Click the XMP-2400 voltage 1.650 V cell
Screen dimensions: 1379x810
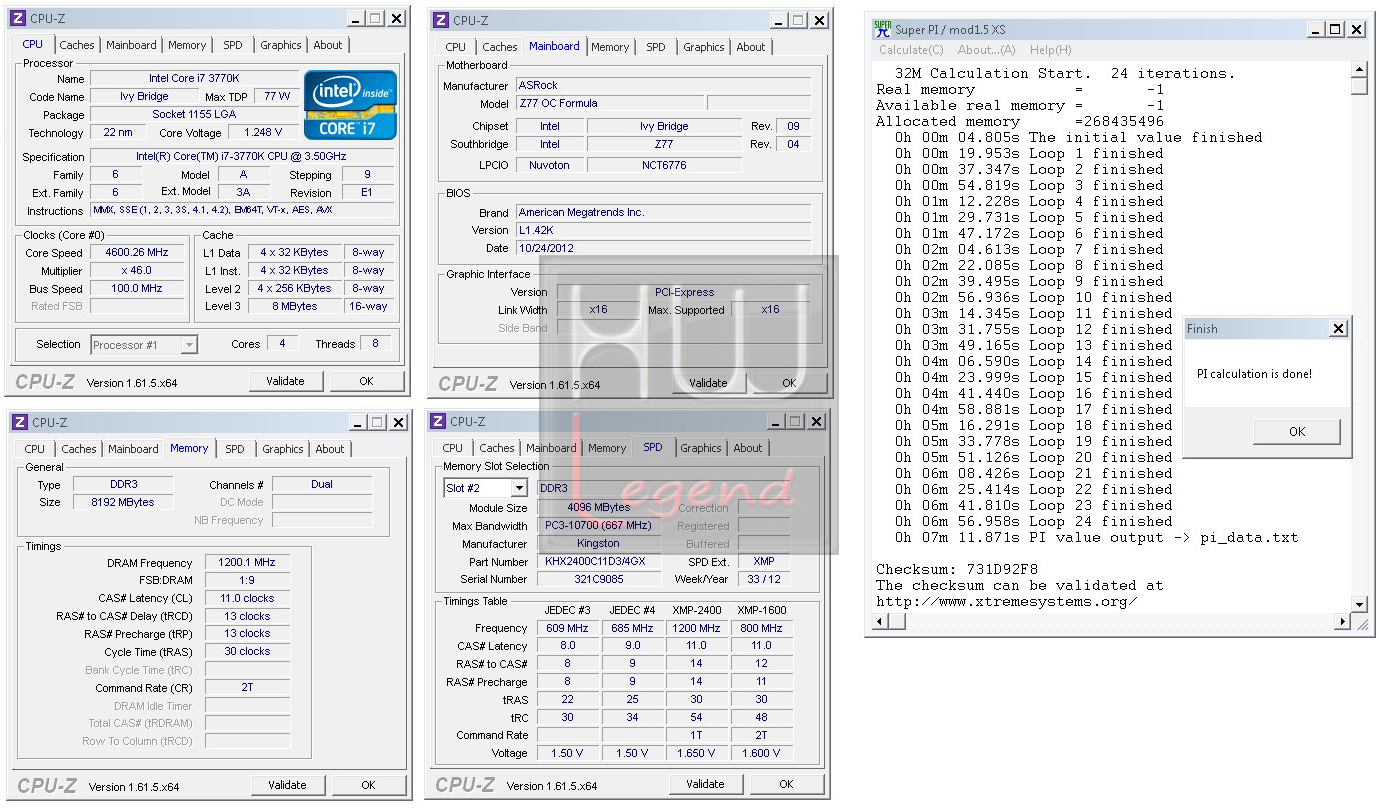(696, 753)
